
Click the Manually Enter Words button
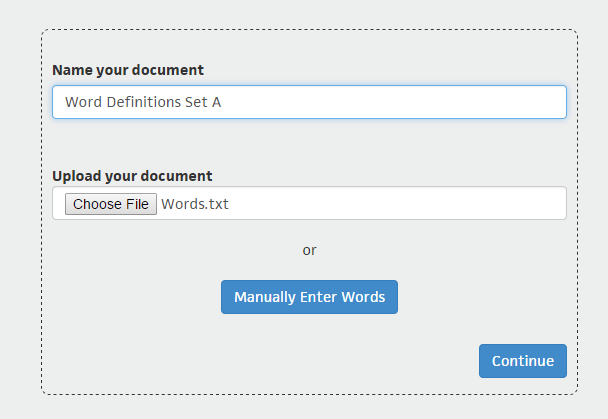[309, 297]
